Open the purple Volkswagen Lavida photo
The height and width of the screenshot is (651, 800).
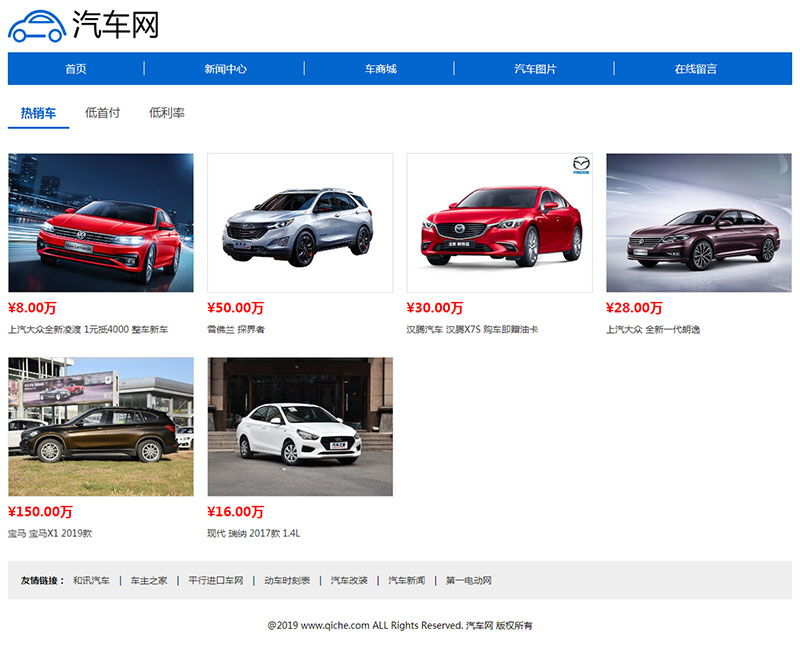[699, 223]
